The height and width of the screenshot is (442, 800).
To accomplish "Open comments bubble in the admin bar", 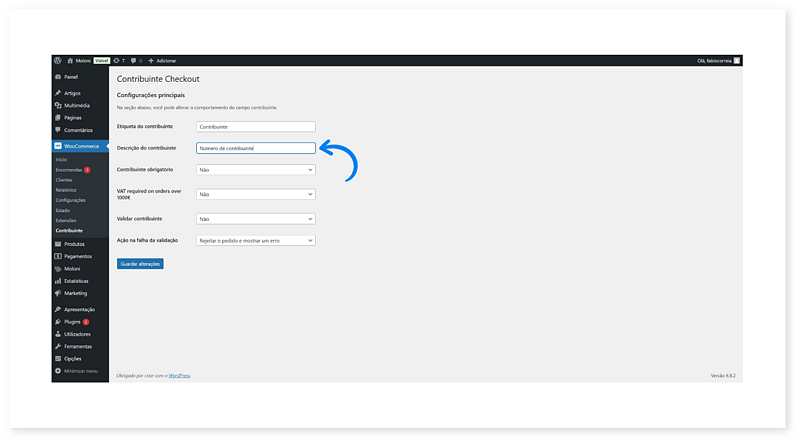I will coord(135,60).
